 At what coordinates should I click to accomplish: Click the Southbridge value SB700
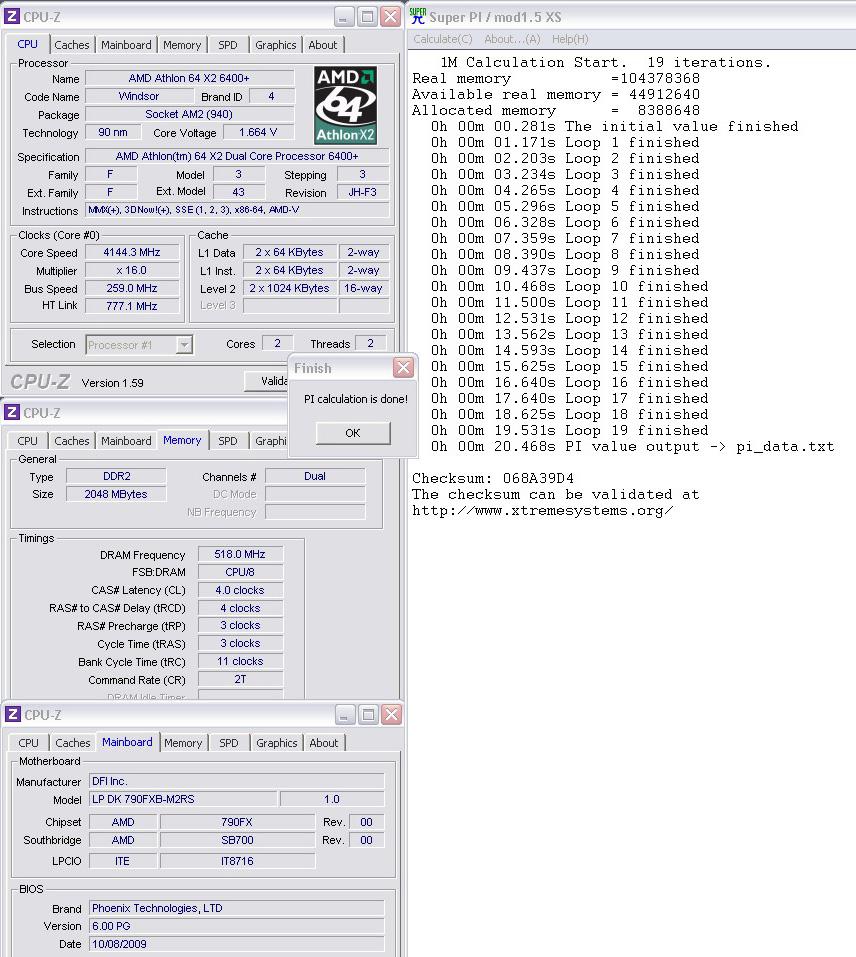coord(237,840)
